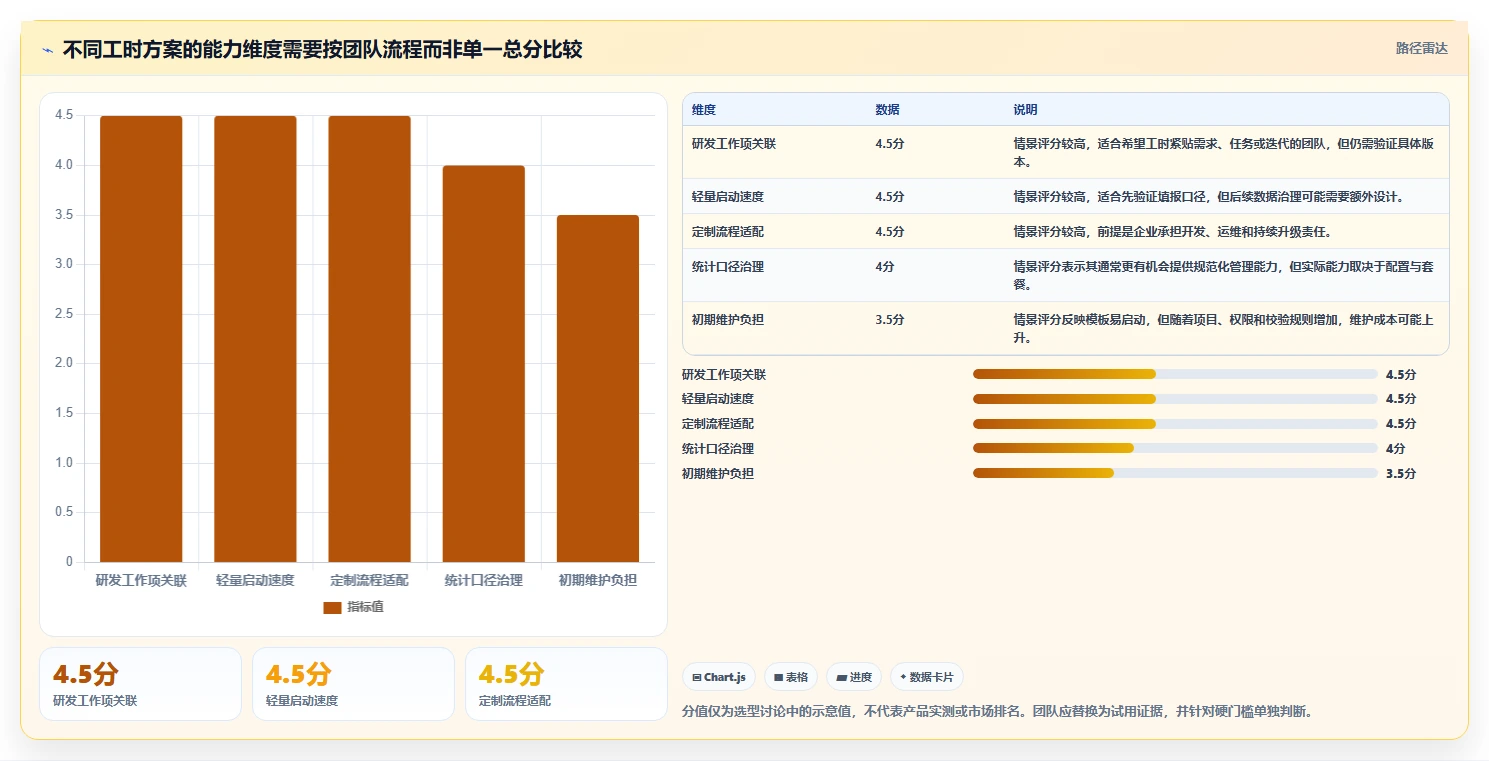Image resolution: width=1489 pixels, height=761 pixels.
Task: Click the 研发工作项关联 cell in the table
Action: (733, 144)
